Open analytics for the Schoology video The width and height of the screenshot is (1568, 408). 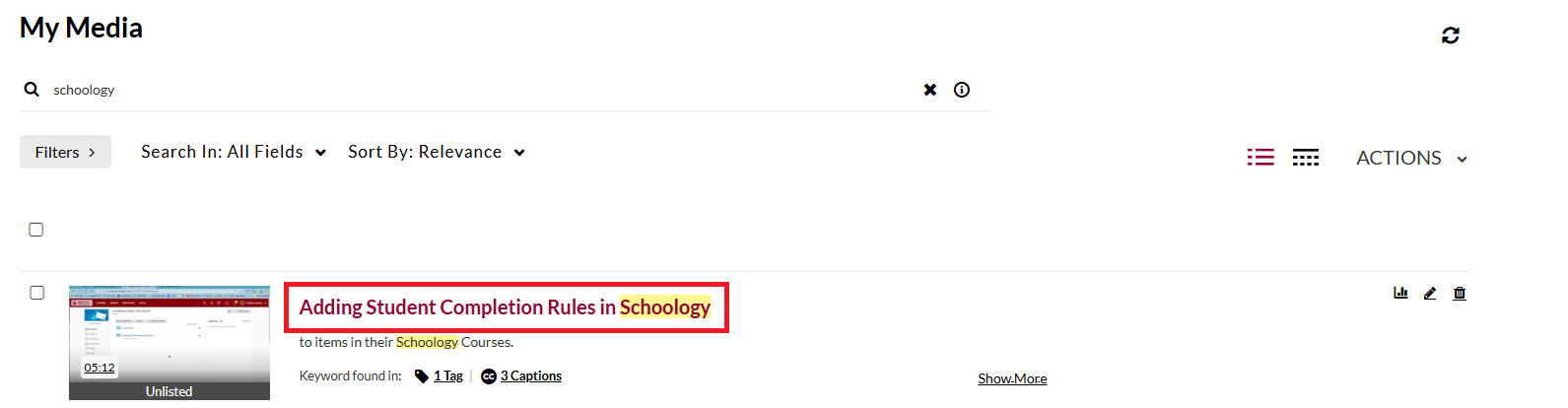click(1400, 293)
